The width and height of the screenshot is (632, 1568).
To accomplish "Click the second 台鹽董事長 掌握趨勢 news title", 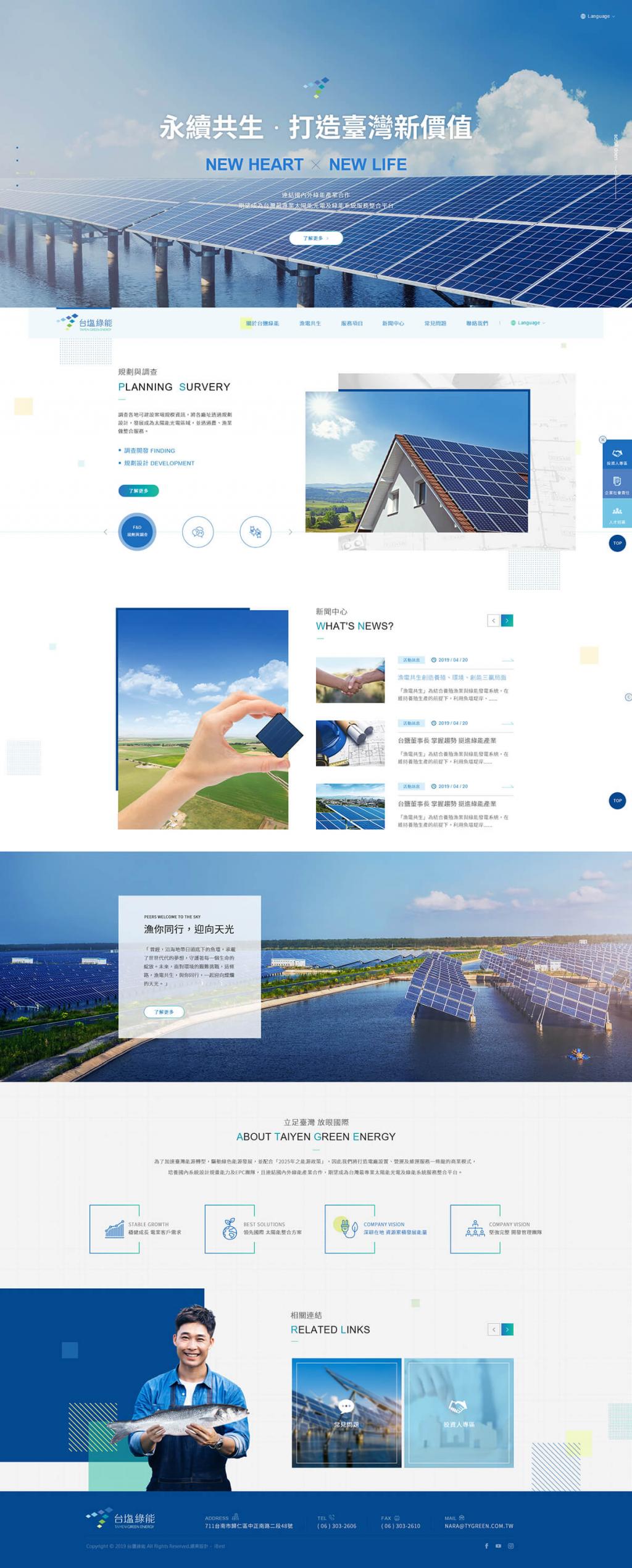I will click(x=447, y=804).
